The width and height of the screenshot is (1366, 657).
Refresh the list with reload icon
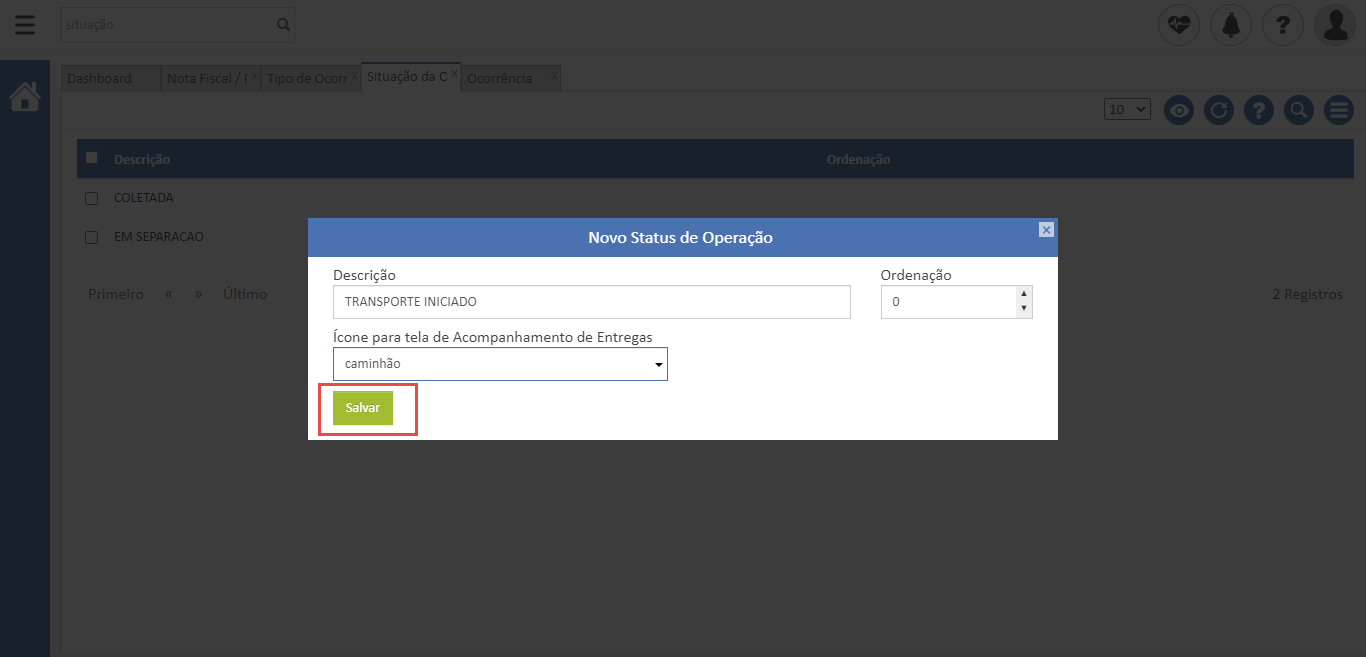pos(1218,110)
